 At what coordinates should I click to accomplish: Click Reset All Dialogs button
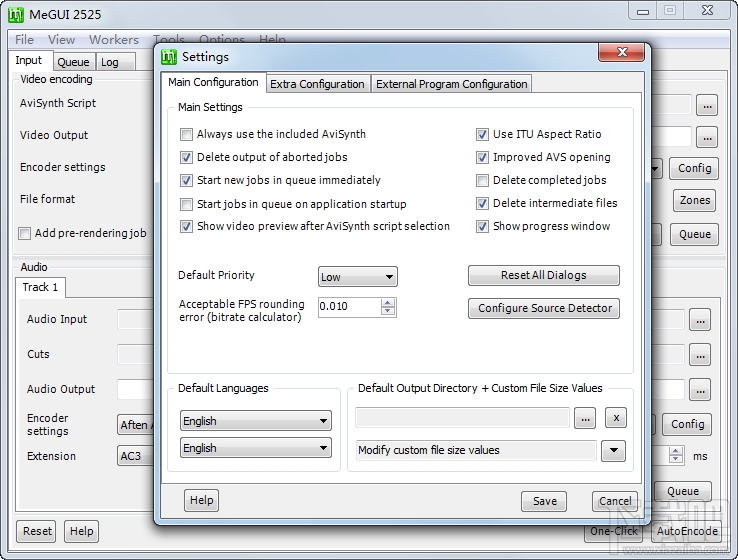(x=544, y=275)
